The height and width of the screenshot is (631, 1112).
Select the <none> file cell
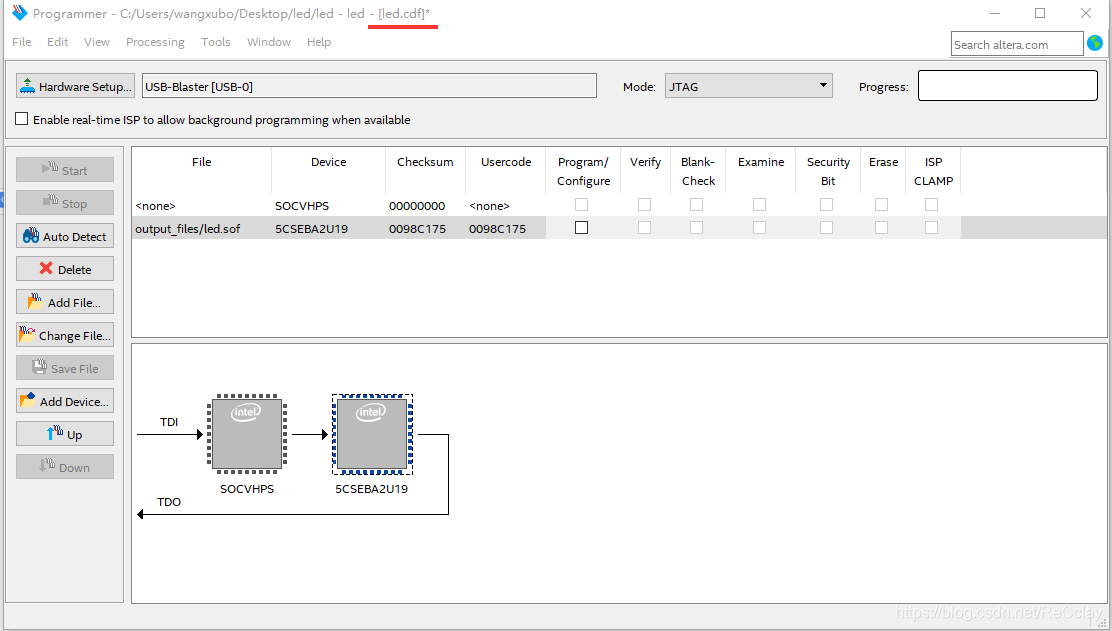(x=201, y=206)
